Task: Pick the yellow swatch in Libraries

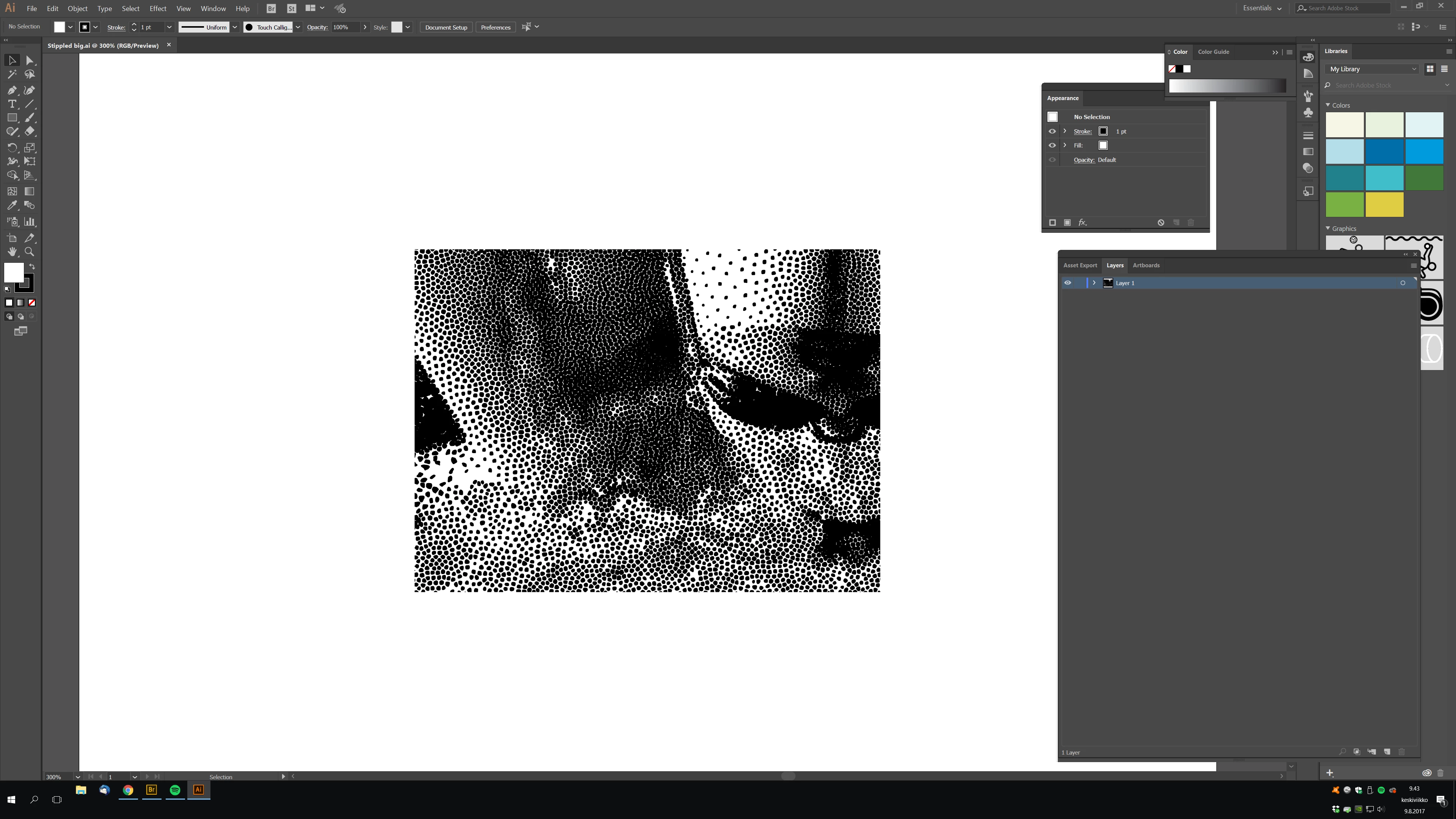Action: (x=1384, y=205)
